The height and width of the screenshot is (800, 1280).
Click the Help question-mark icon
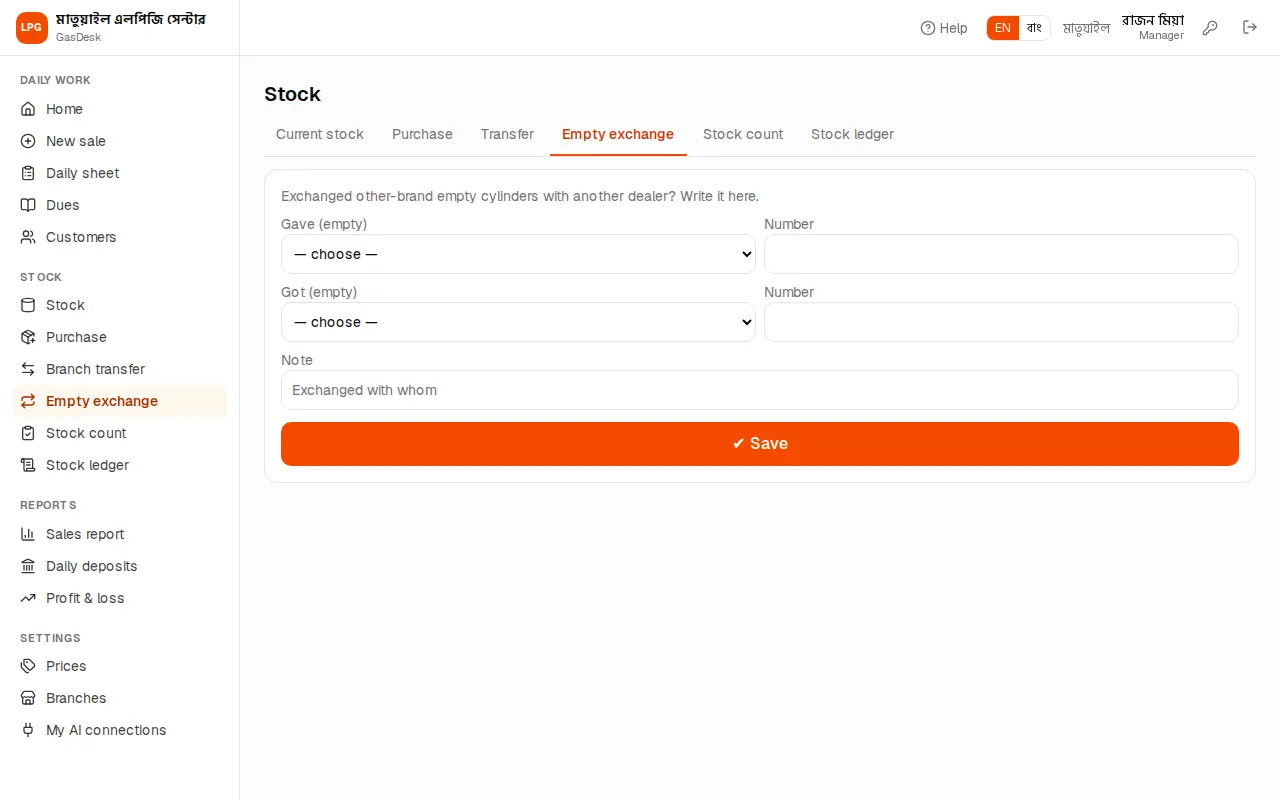(x=928, y=28)
